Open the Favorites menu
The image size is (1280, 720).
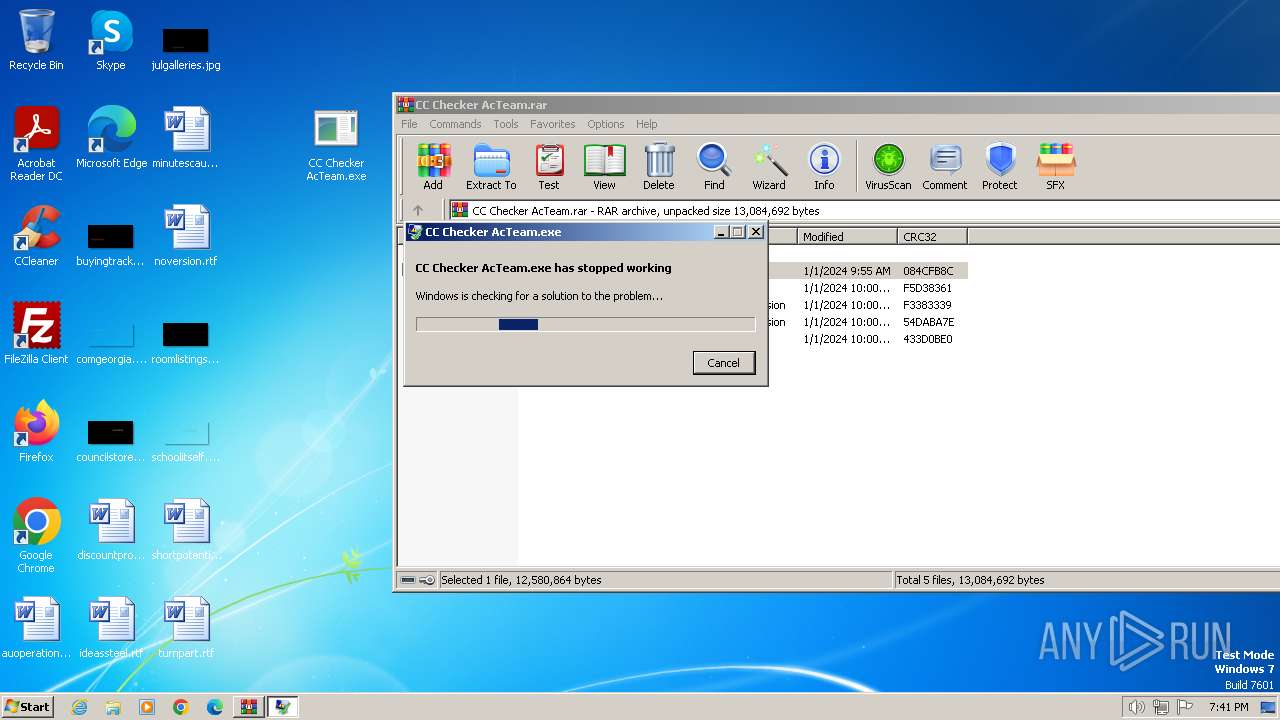[553, 124]
